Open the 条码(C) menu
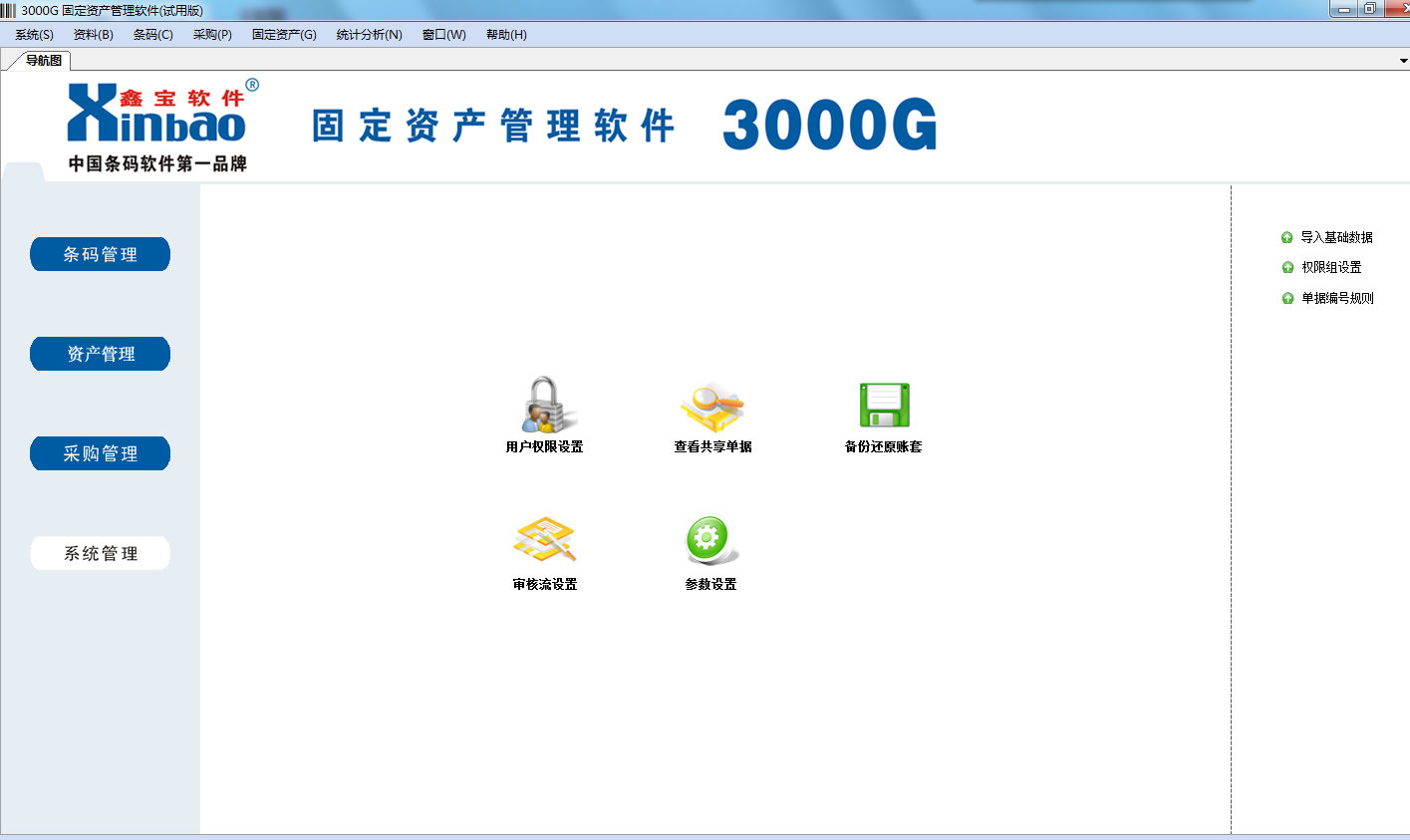 (153, 35)
